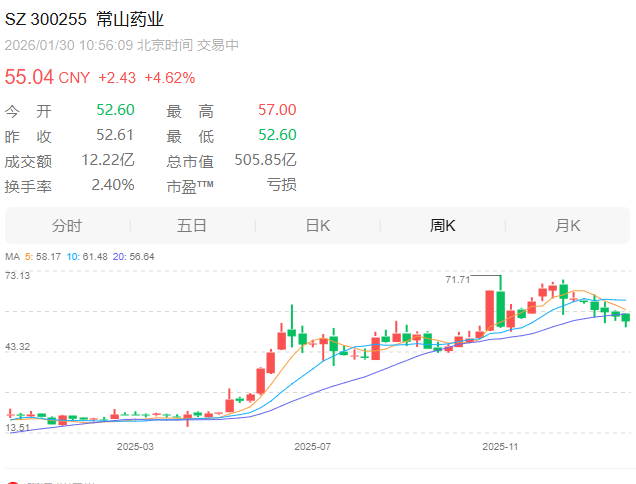Click the 换手率 value 2.40%
636x484 pixels.
tap(113, 185)
